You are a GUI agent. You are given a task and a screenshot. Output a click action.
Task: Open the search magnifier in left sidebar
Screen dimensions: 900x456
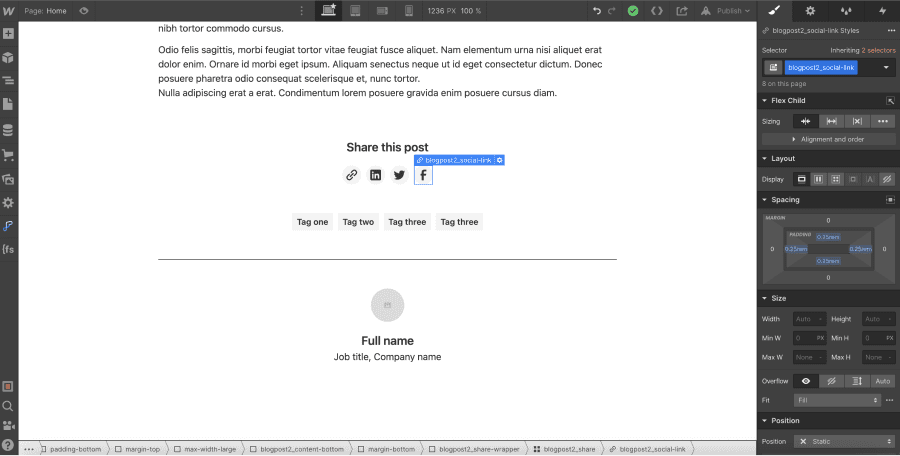click(x=8, y=406)
